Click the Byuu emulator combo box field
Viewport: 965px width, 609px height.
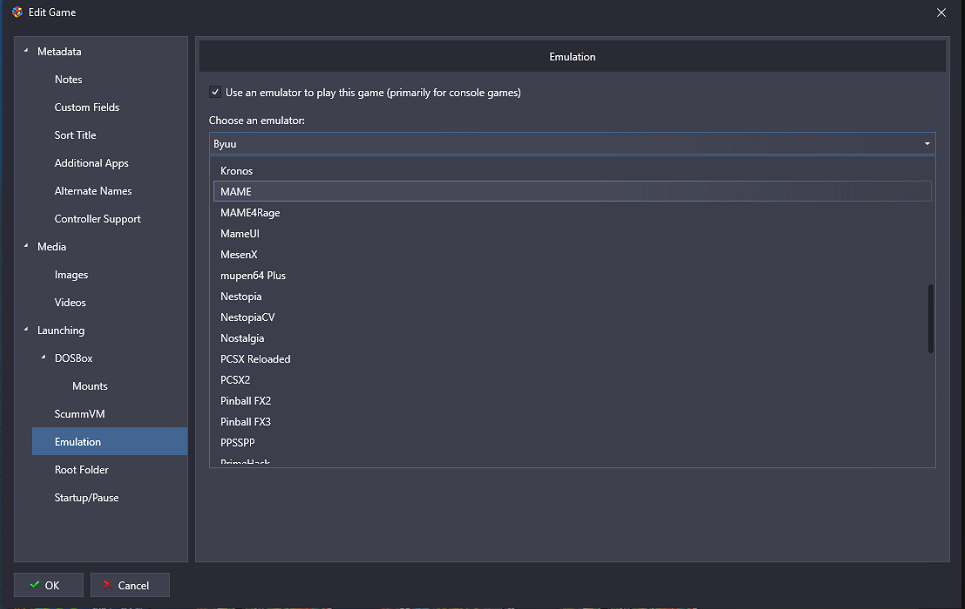(x=572, y=143)
